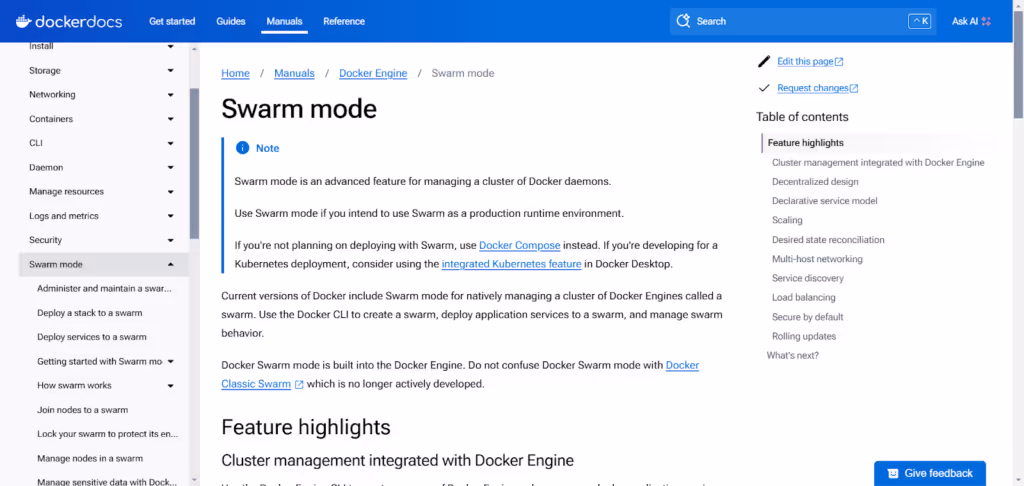Jump to Desired state reconciliation

coord(828,240)
